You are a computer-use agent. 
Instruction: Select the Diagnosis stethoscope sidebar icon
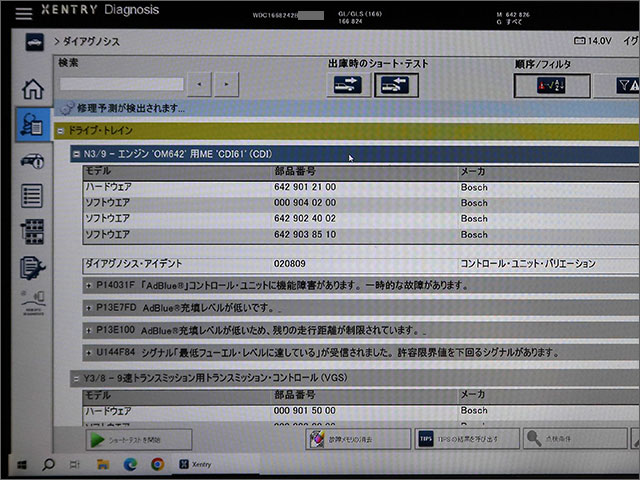click(x=32, y=124)
